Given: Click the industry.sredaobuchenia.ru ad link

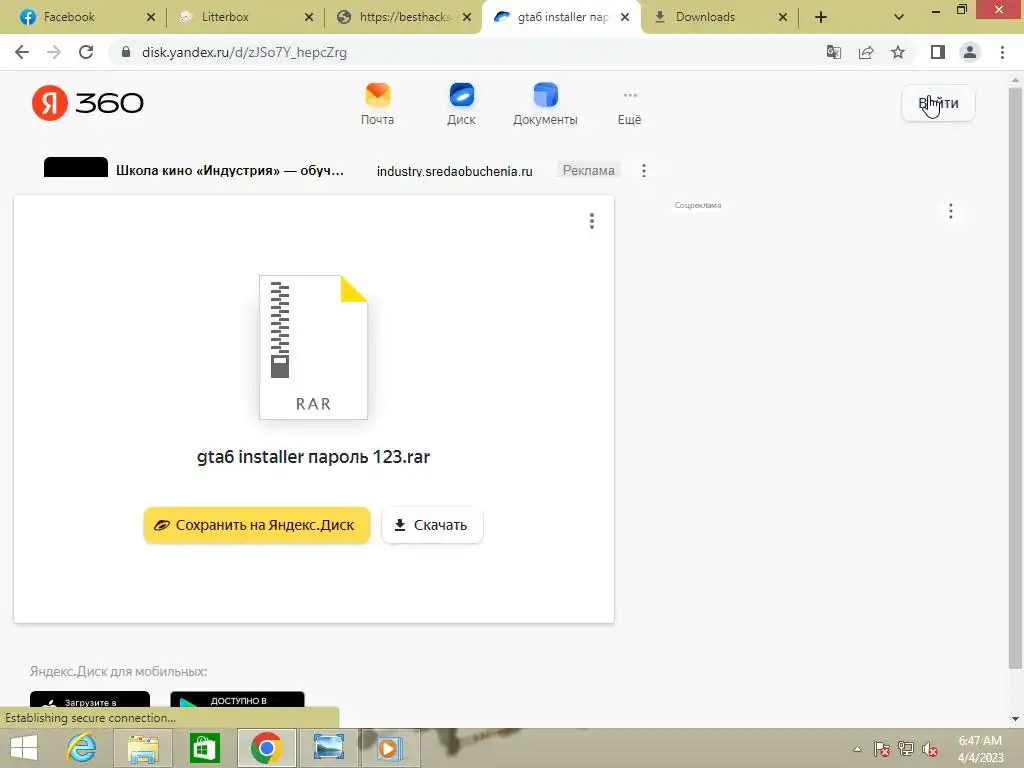Looking at the screenshot, I should (455, 171).
